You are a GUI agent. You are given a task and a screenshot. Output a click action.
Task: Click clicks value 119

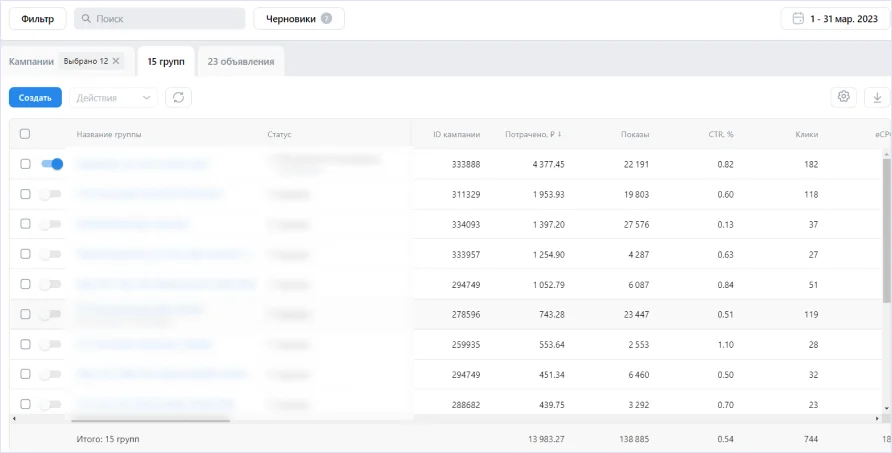[811, 314]
